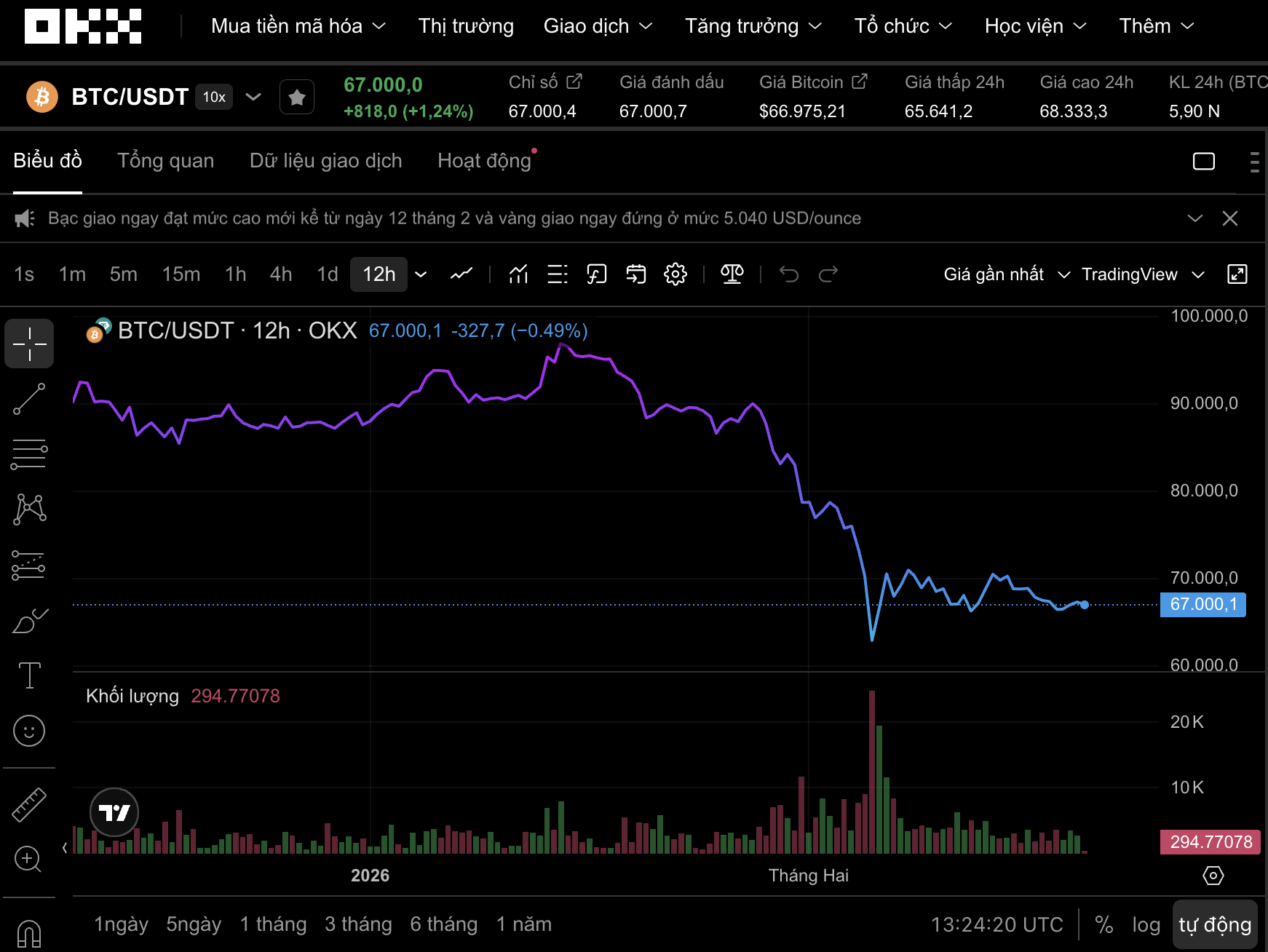Open the emoji sticker tool
The height and width of the screenshot is (952, 1268).
[29, 731]
